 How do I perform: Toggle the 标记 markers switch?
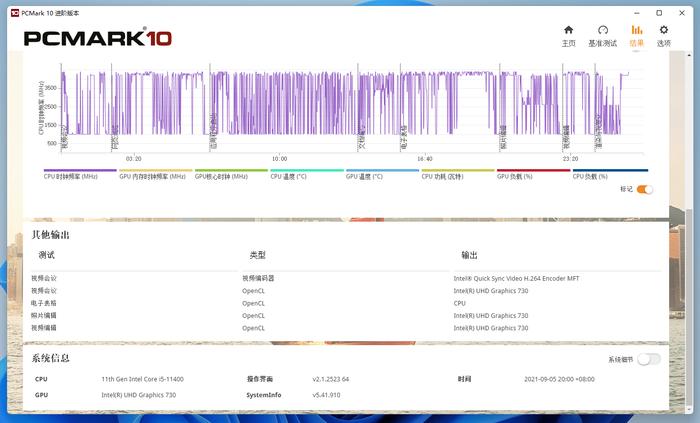tap(645, 189)
